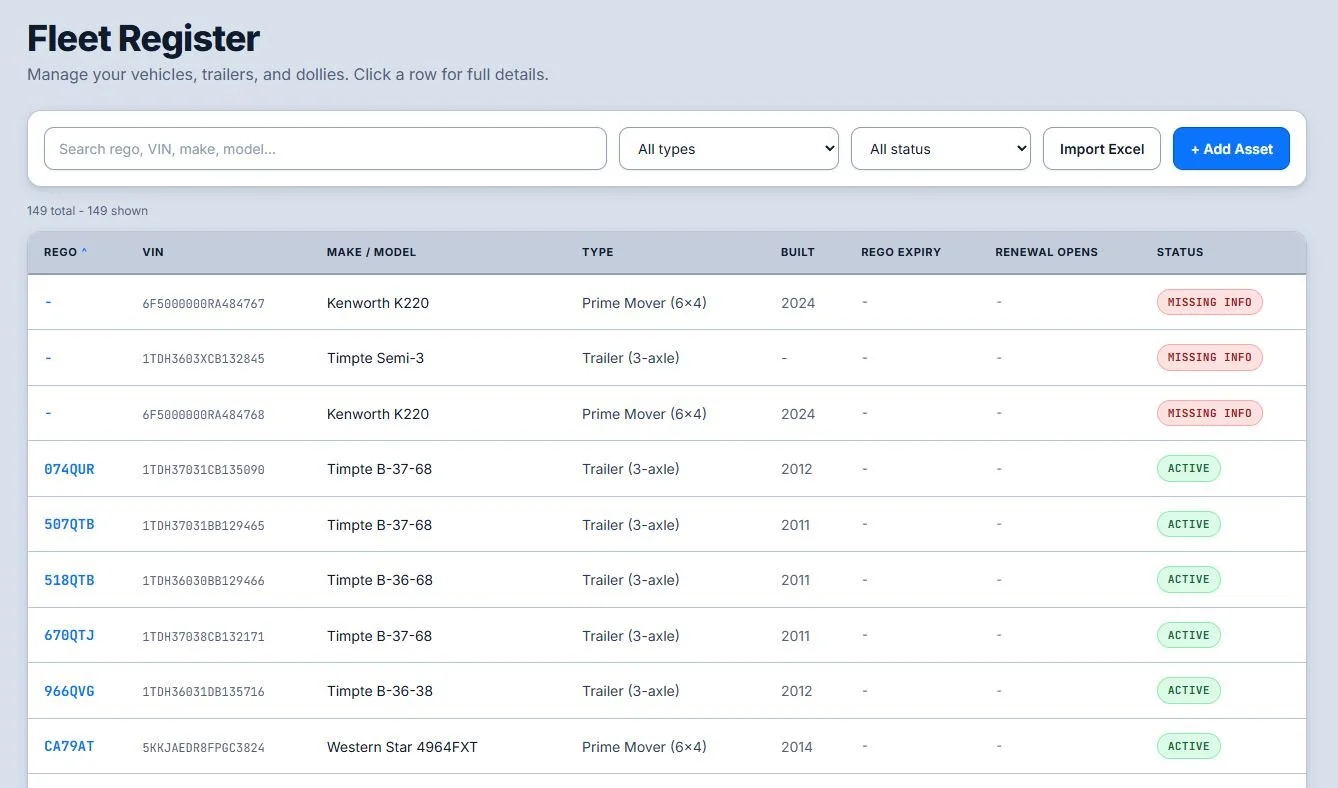
Task: View details for rego 966QVG
Action: click(69, 691)
